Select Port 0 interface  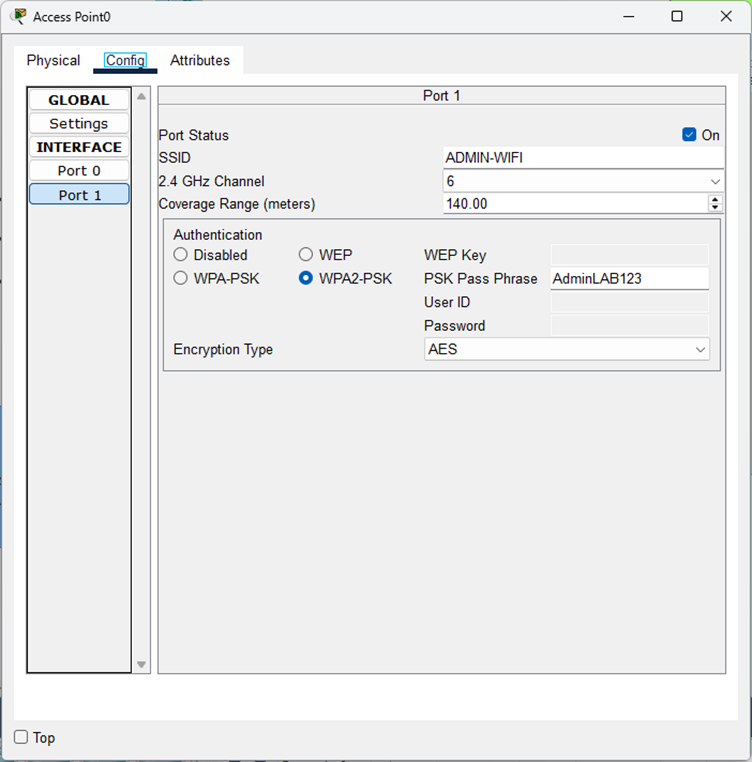[79, 171]
